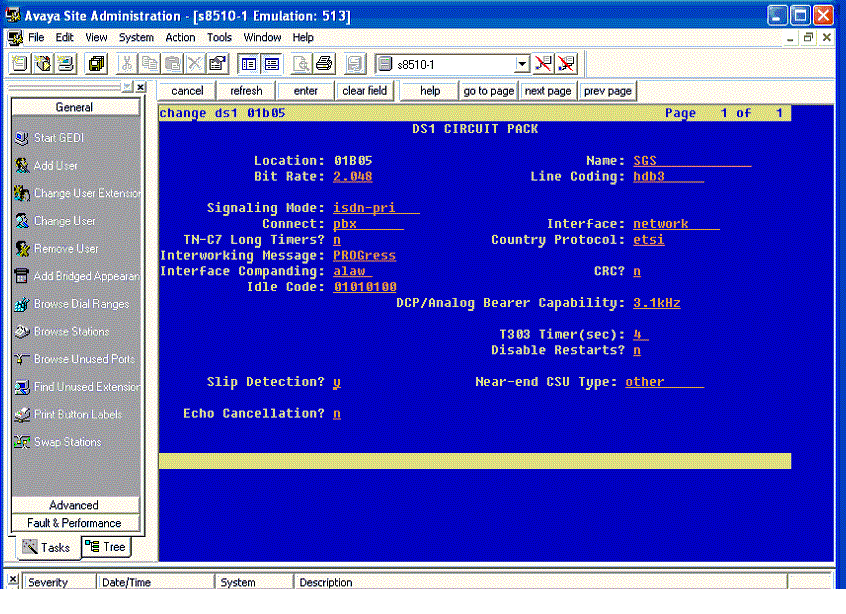Open Browse Stations from General tasks
Viewport: 846px width, 614px height.
tap(71, 332)
